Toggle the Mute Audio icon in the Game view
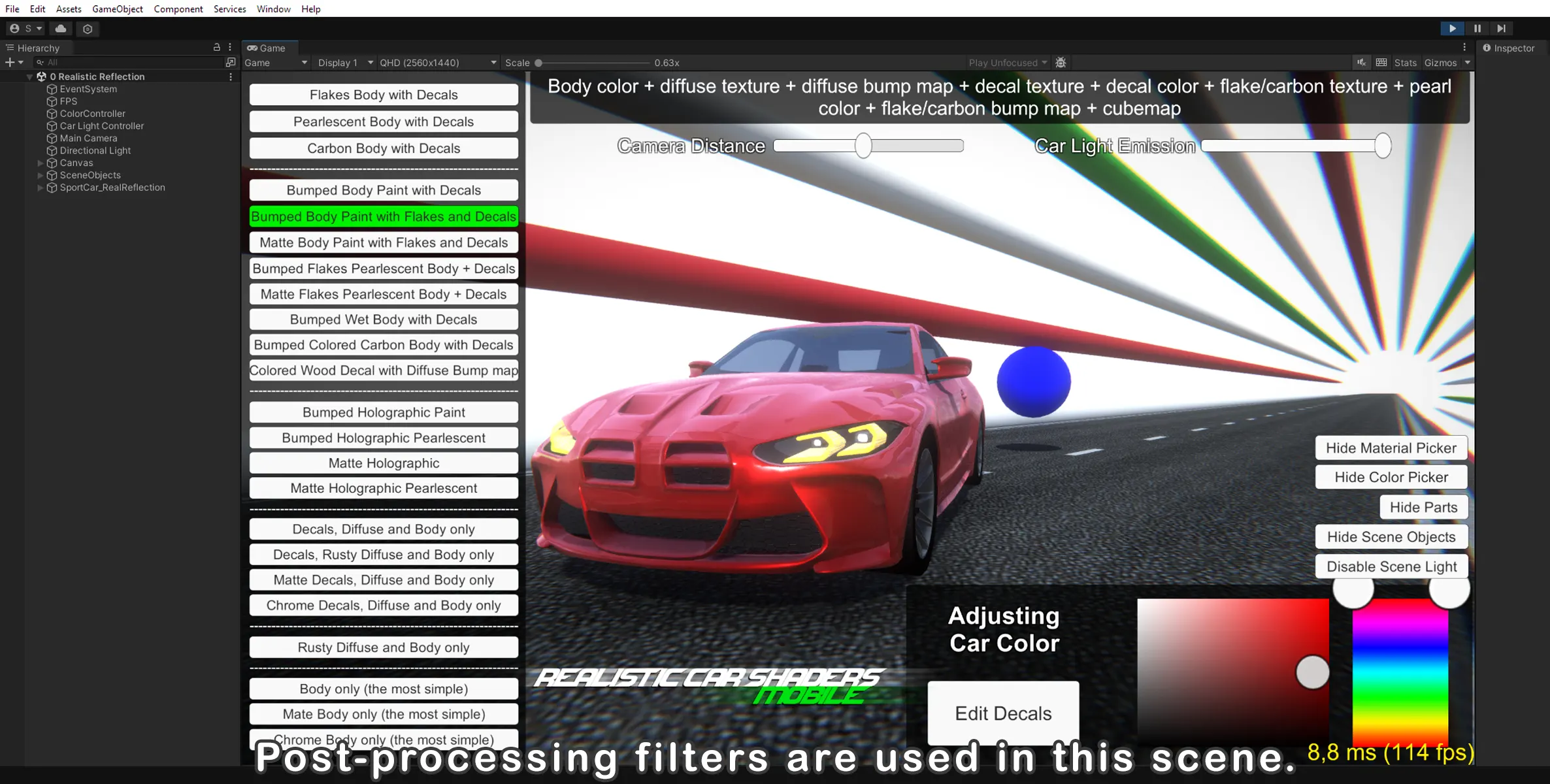Image resolution: width=1550 pixels, height=784 pixels. [1361, 63]
